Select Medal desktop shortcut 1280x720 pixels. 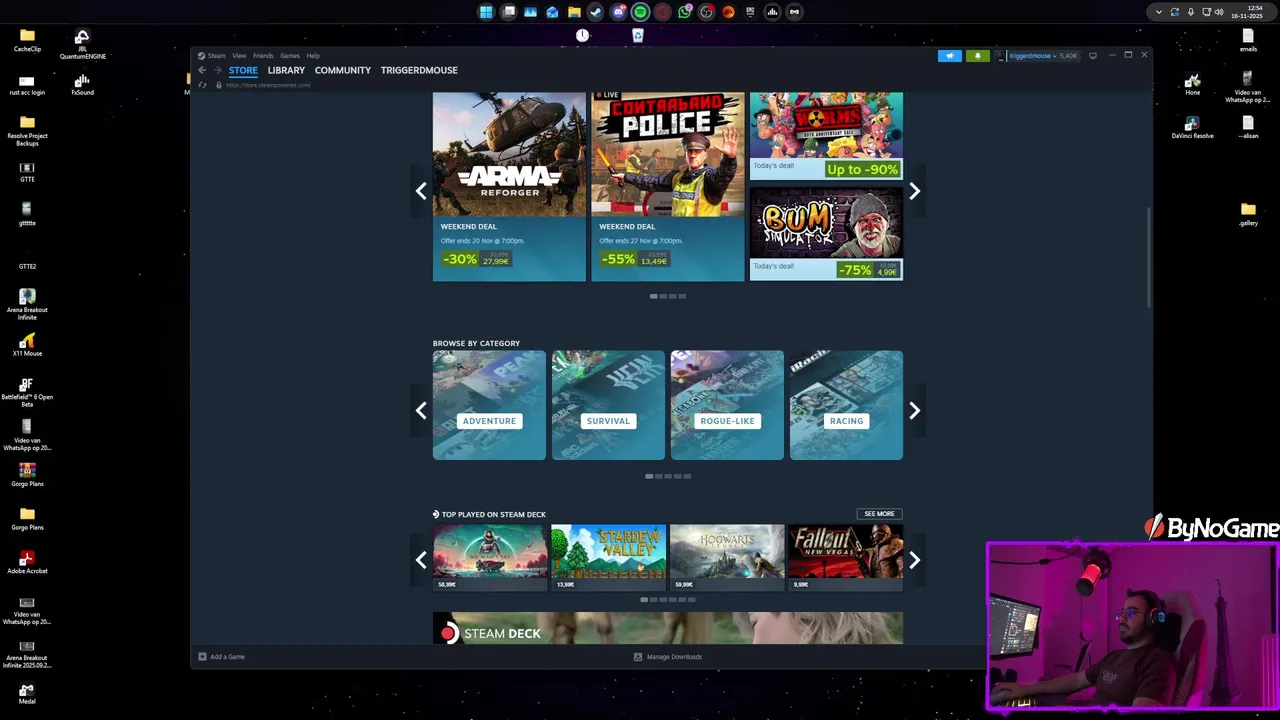(27, 693)
